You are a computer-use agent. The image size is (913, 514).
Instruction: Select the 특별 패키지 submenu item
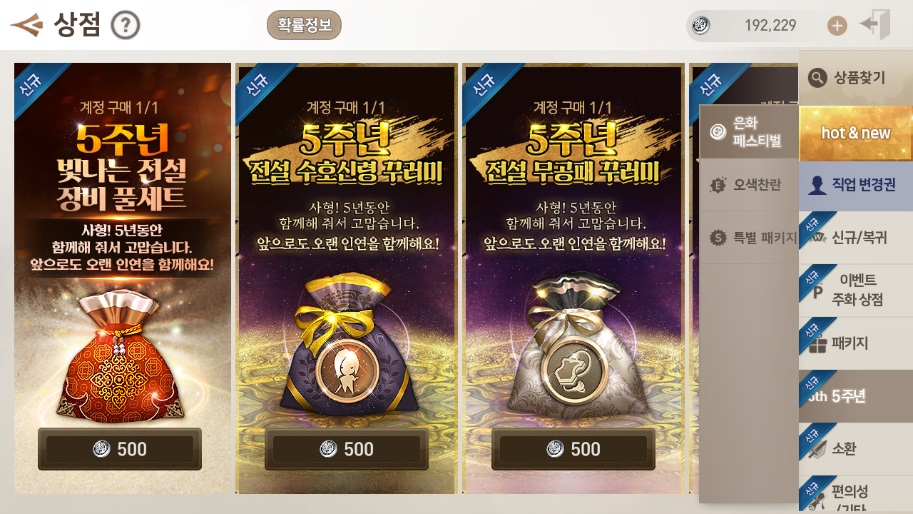pos(749,237)
